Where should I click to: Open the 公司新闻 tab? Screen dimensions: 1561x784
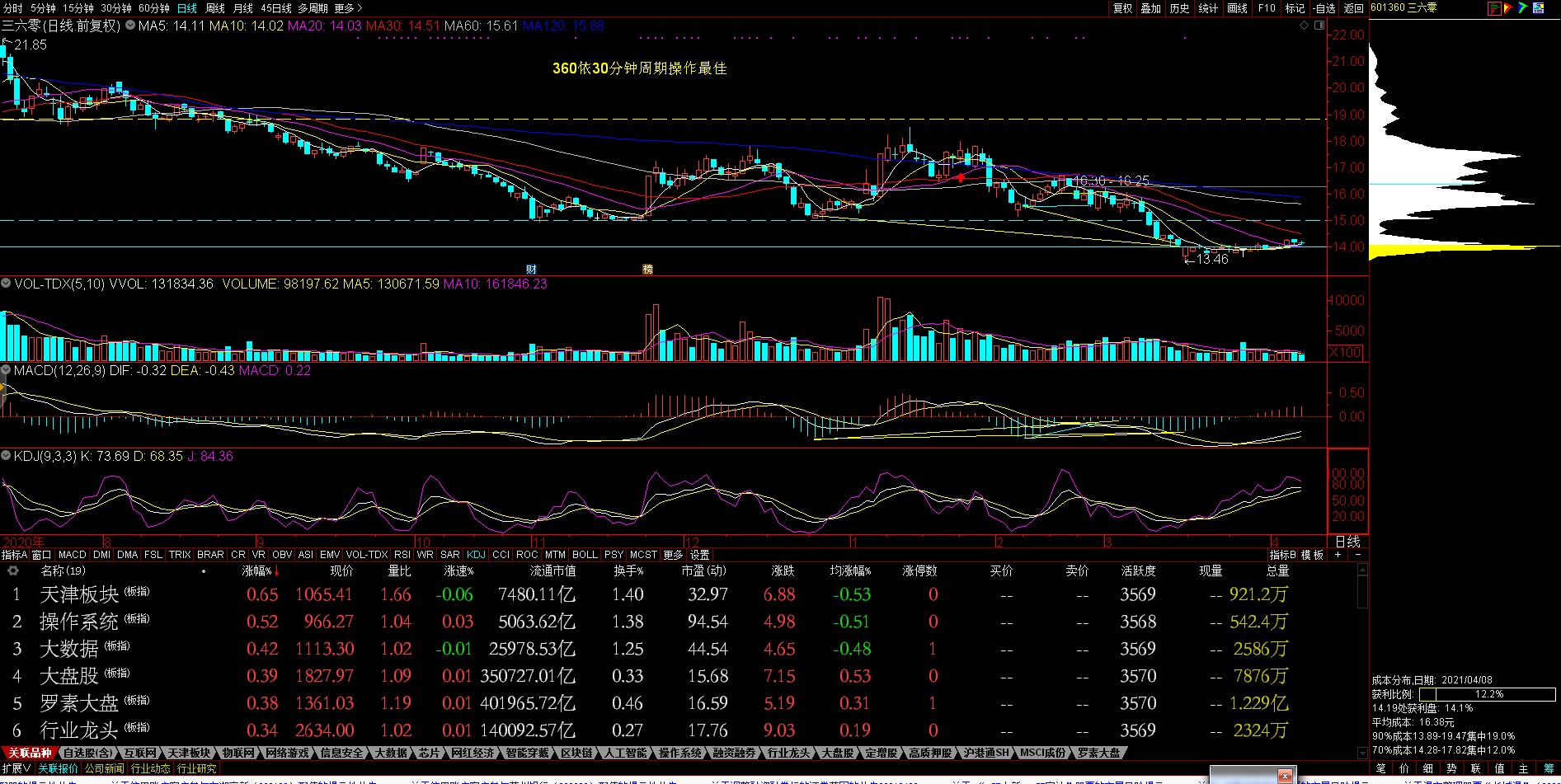[104, 768]
